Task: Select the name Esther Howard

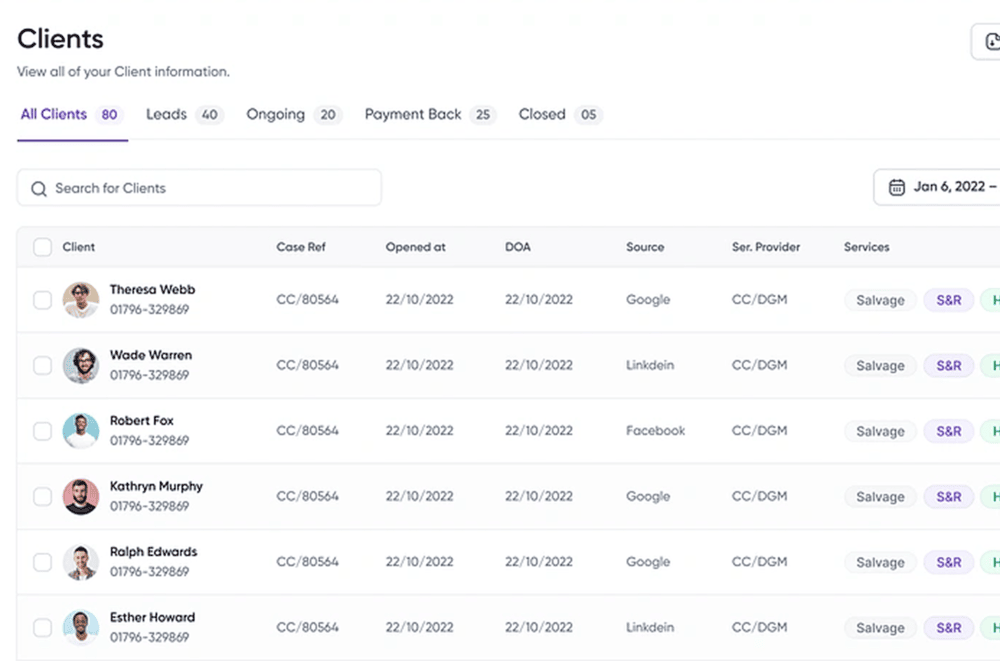Action: pyautogui.click(x=152, y=618)
